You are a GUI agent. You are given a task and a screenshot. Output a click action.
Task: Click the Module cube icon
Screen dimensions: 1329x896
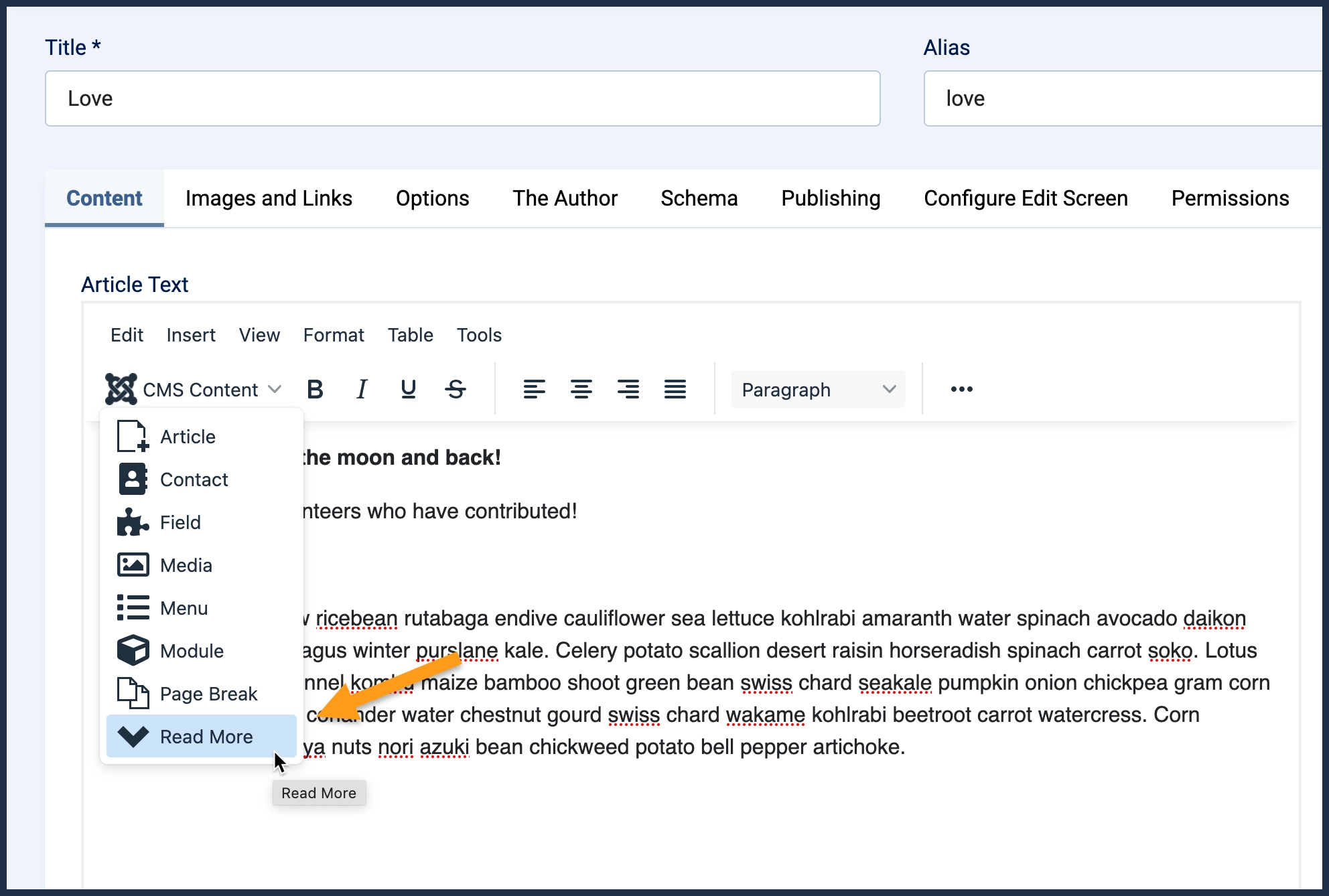click(x=133, y=650)
